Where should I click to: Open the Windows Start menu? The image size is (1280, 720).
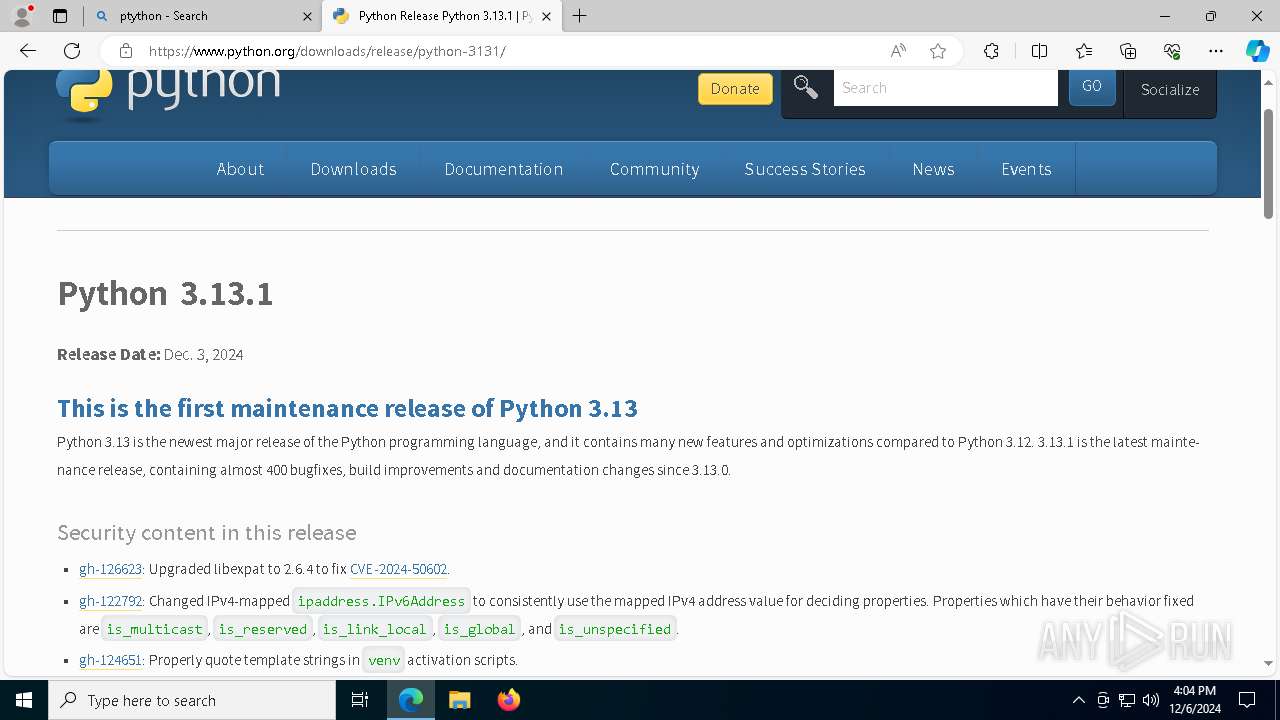point(24,700)
